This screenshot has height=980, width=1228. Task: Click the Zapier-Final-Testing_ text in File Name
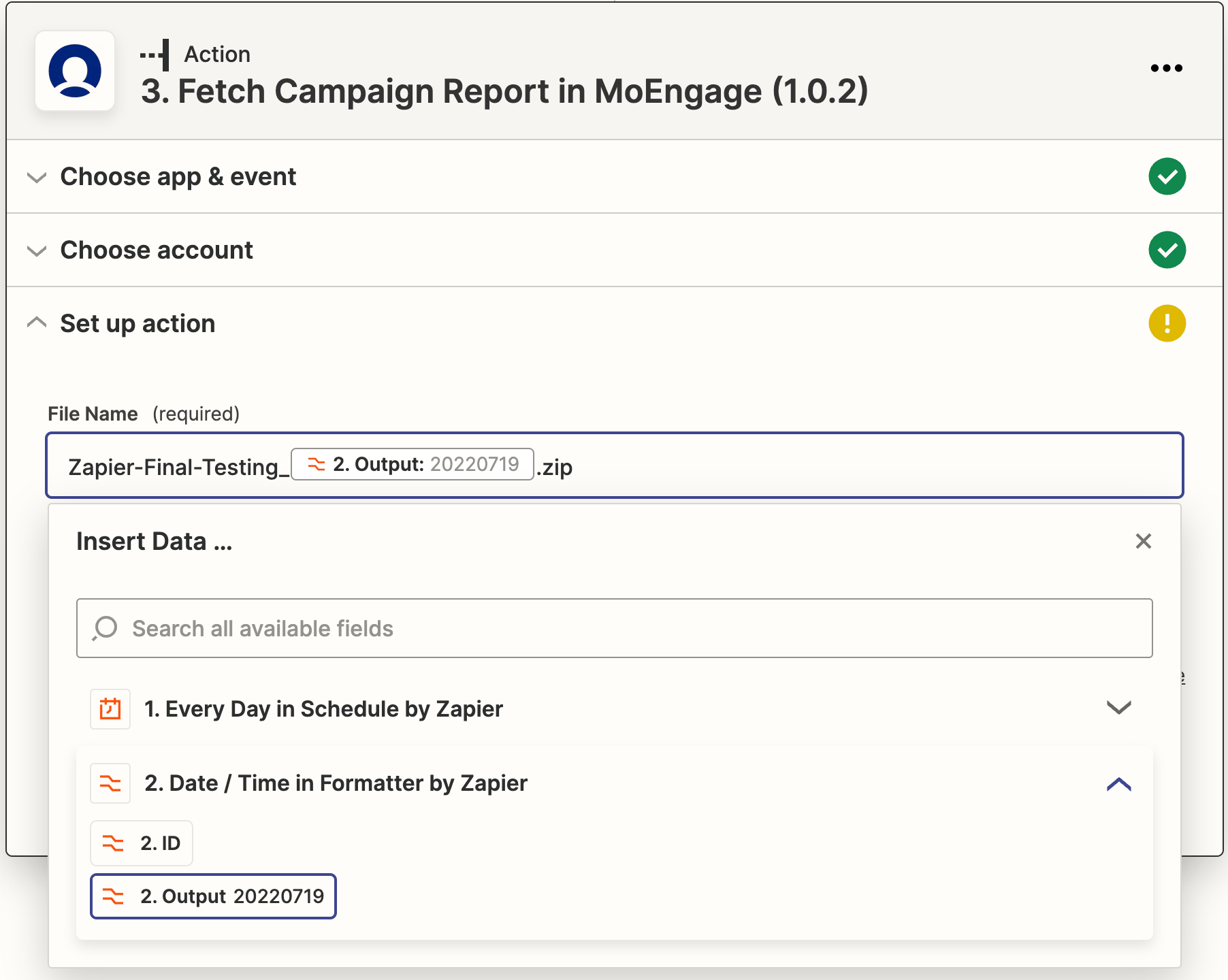[178, 467]
